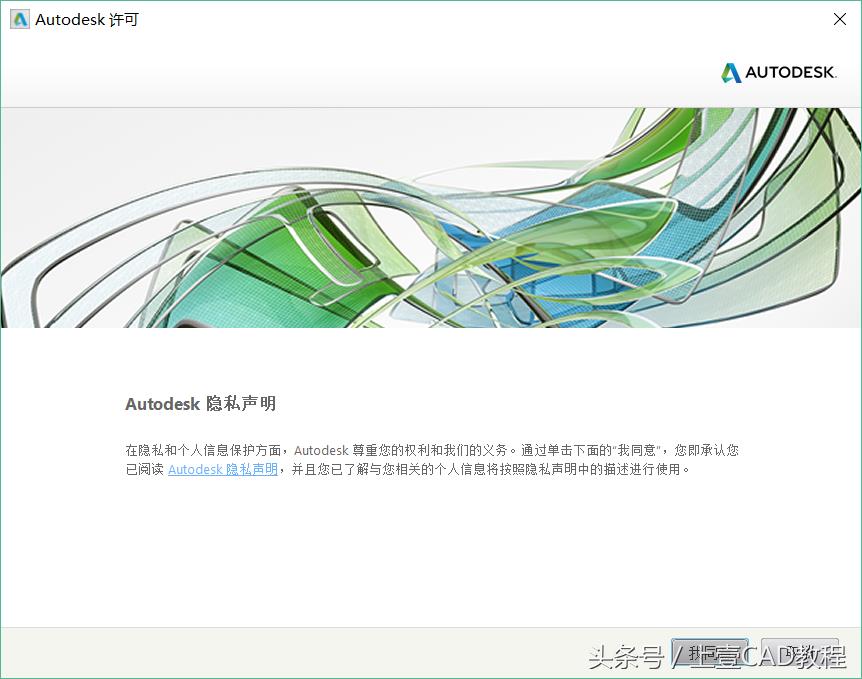
Task: Open the Autodesk 隐私声明 hyperlink
Action: pos(223,469)
